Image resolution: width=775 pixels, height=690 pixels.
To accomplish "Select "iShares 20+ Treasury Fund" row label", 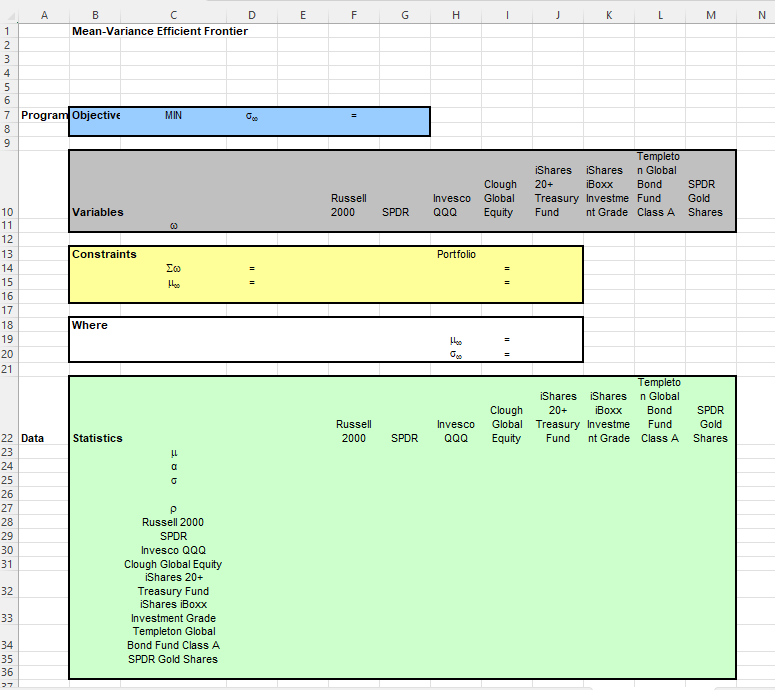I will click(173, 584).
